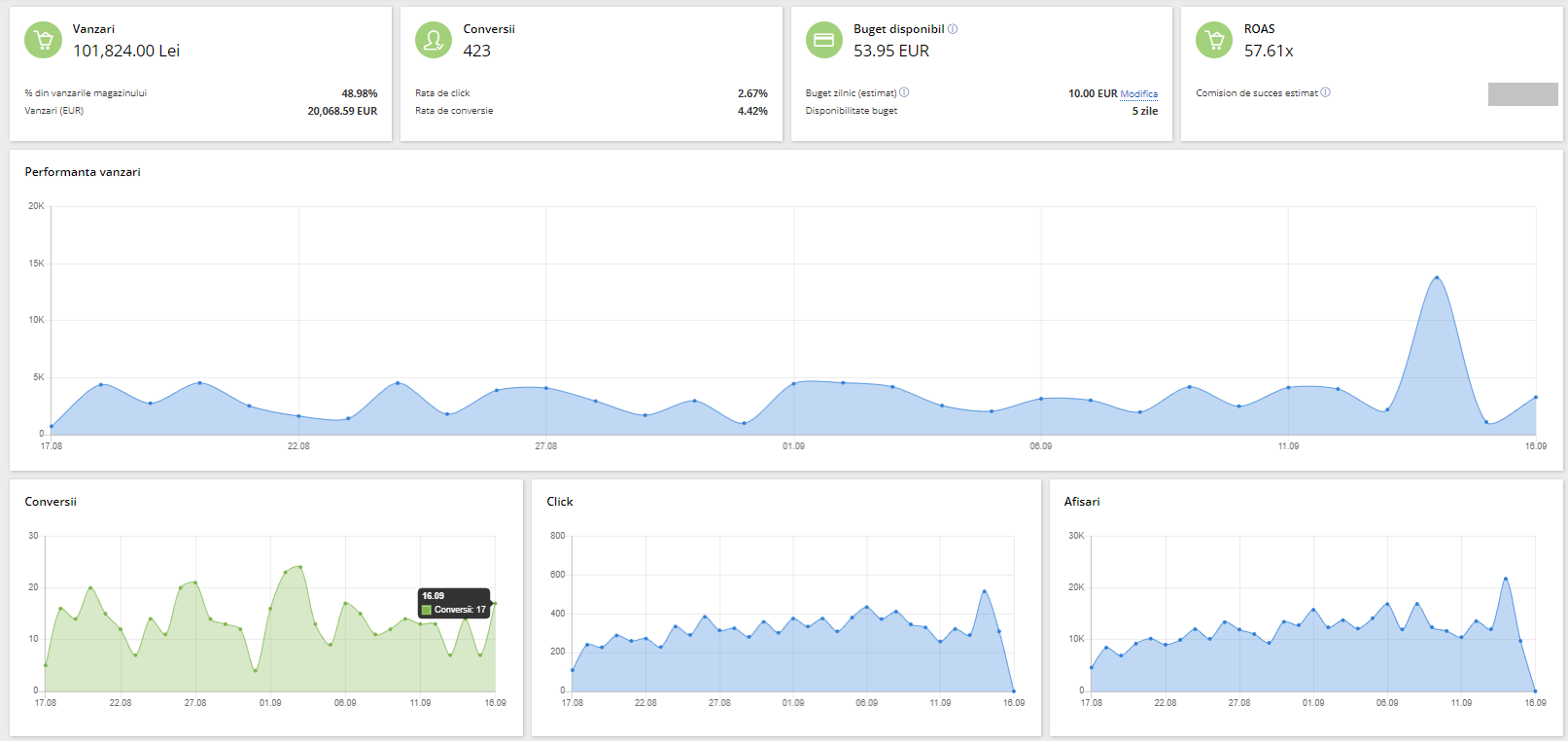Select the first 17.08 point in Performanta vanzari
Screen dimensions: 1568x741
point(52,426)
